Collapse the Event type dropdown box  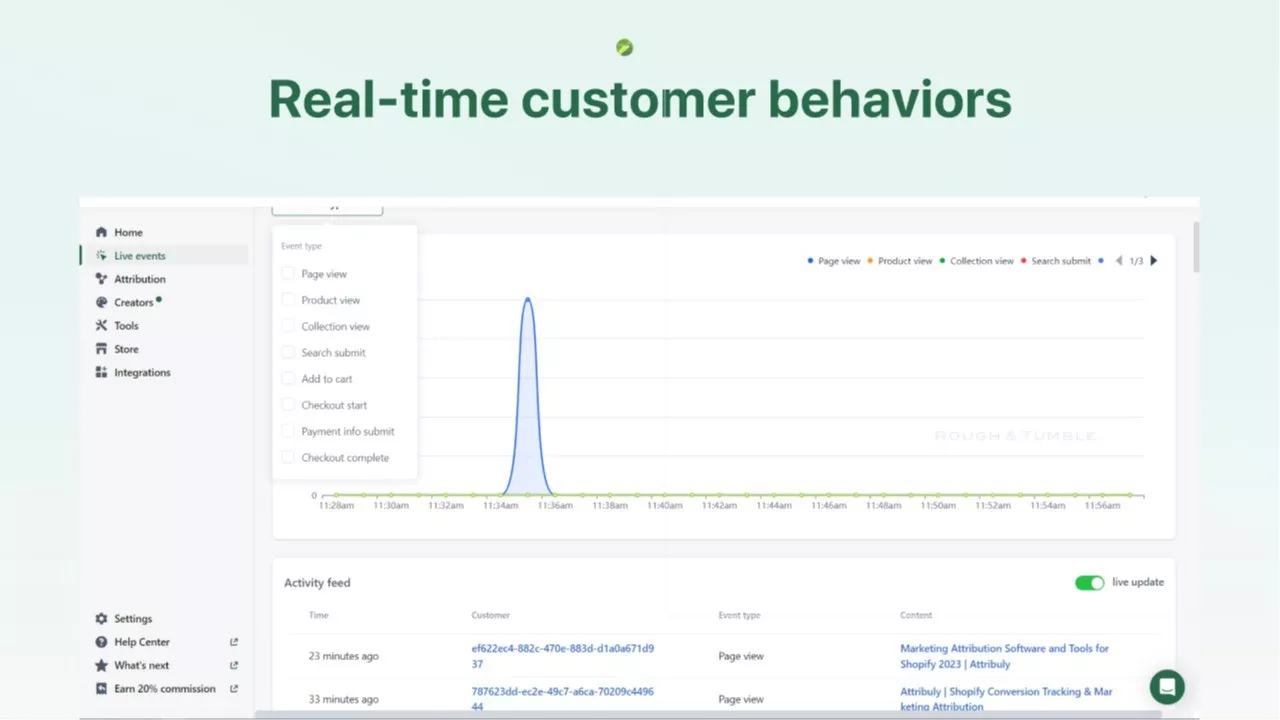click(327, 208)
